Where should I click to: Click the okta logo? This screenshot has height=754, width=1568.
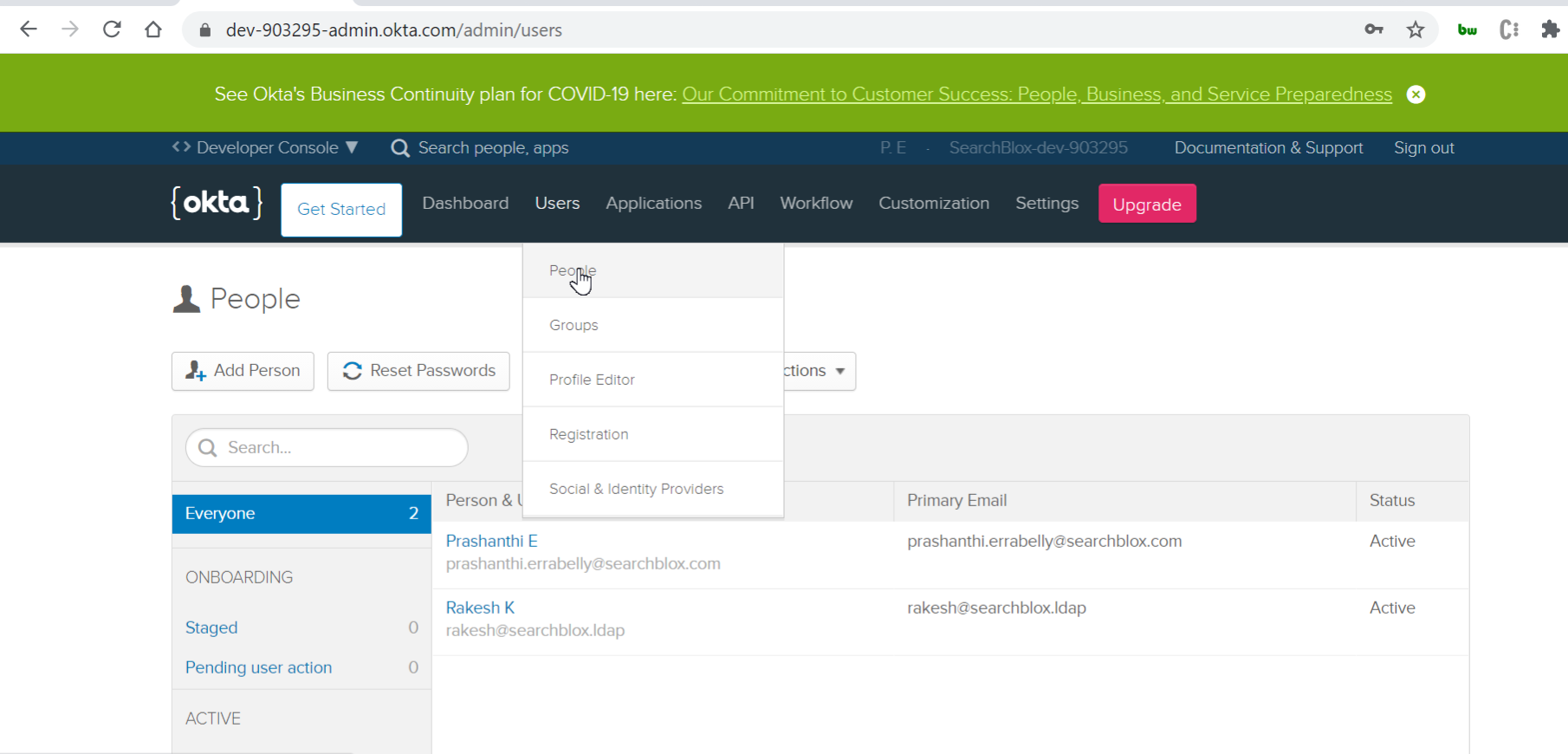pyautogui.click(x=217, y=203)
